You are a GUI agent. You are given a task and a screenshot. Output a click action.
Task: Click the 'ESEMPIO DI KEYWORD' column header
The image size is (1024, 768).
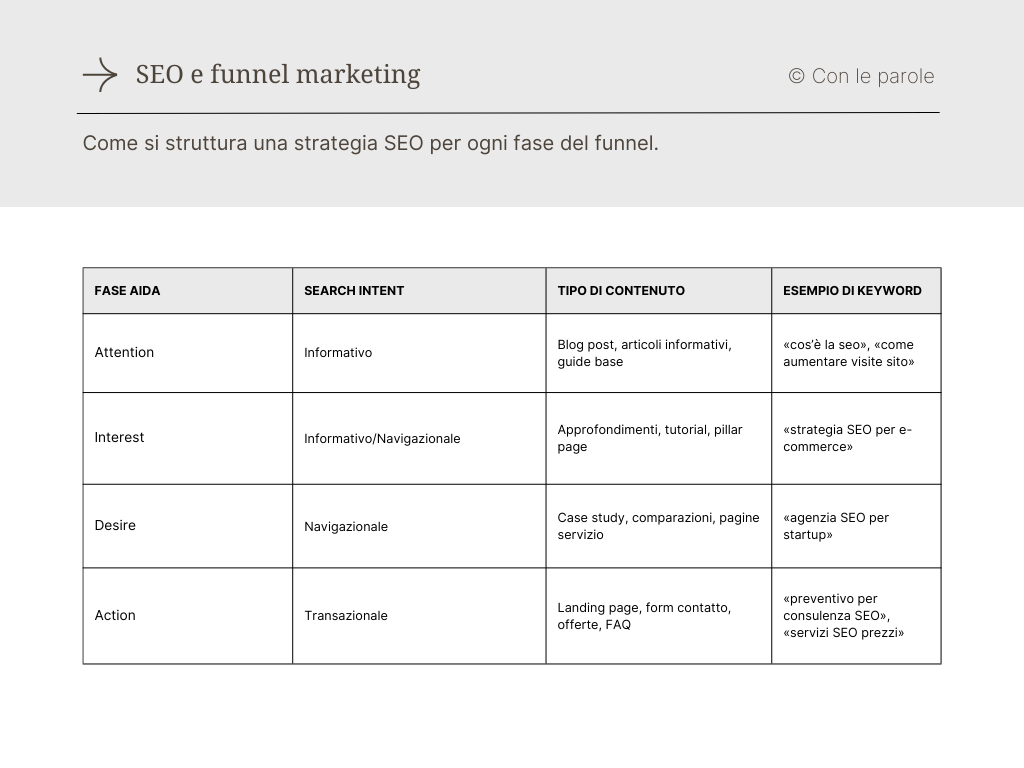point(852,291)
